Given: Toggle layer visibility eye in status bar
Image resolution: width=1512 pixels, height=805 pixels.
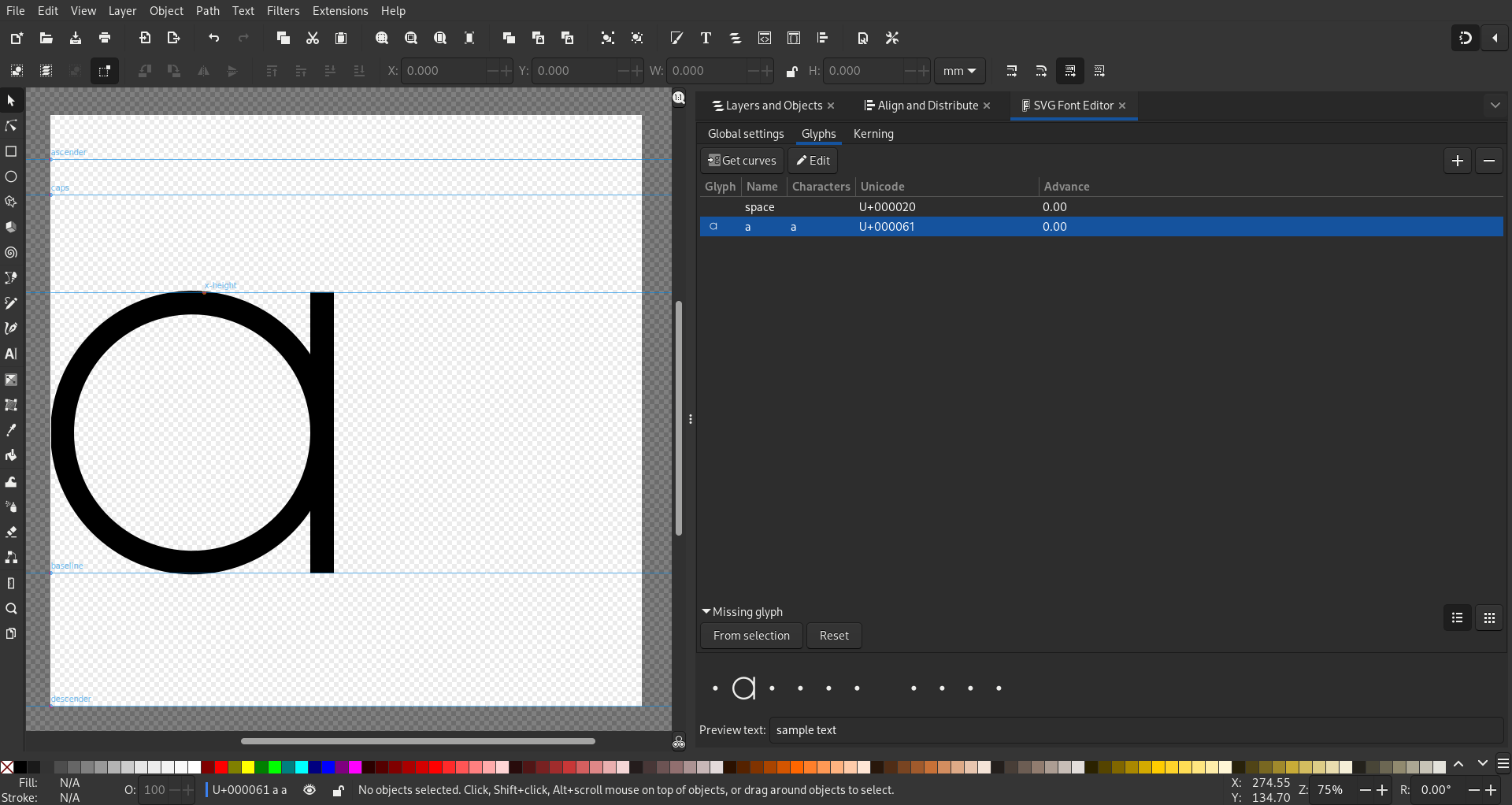Looking at the screenshot, I should coord(309,790).
